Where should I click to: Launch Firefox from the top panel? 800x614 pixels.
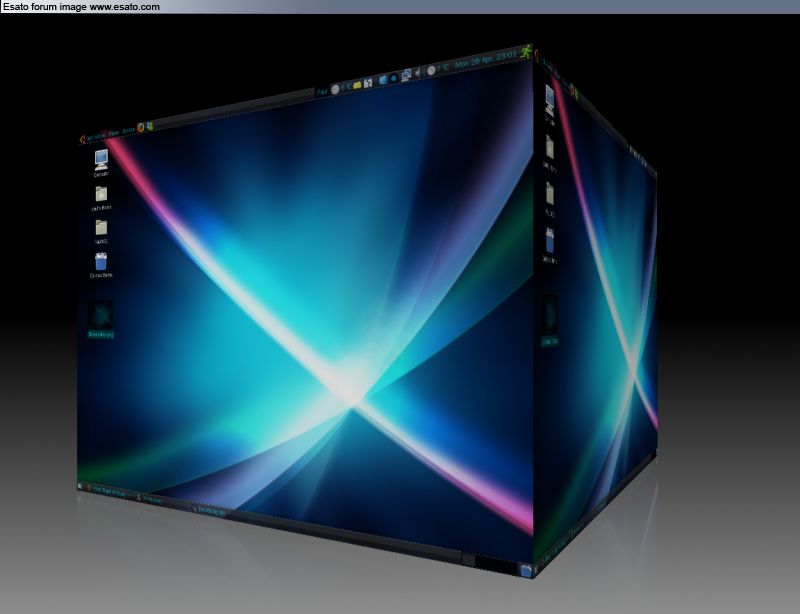pyautogui.click(x=141, y=127)
